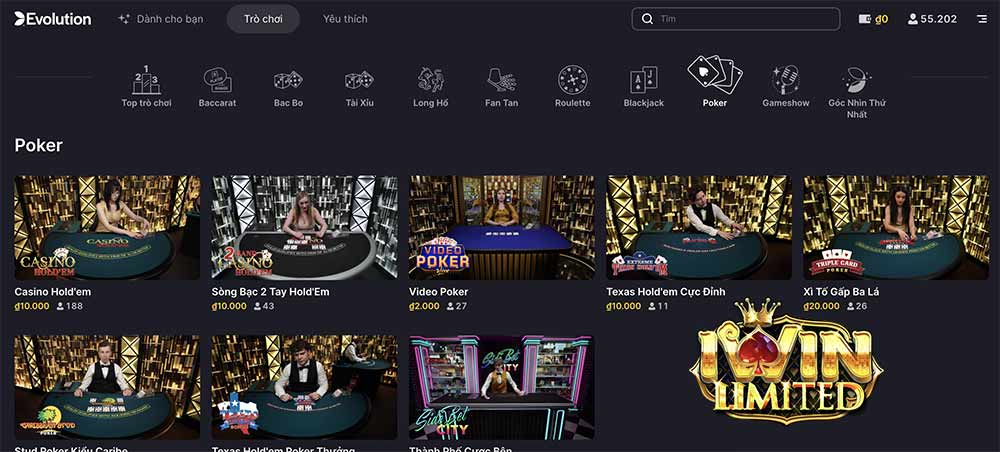Image resolution: width=1000 pixels, height=452 pixels.
Task: Click the đ2.000 minimum bet under Video Poker
Action: click(424, 306)
